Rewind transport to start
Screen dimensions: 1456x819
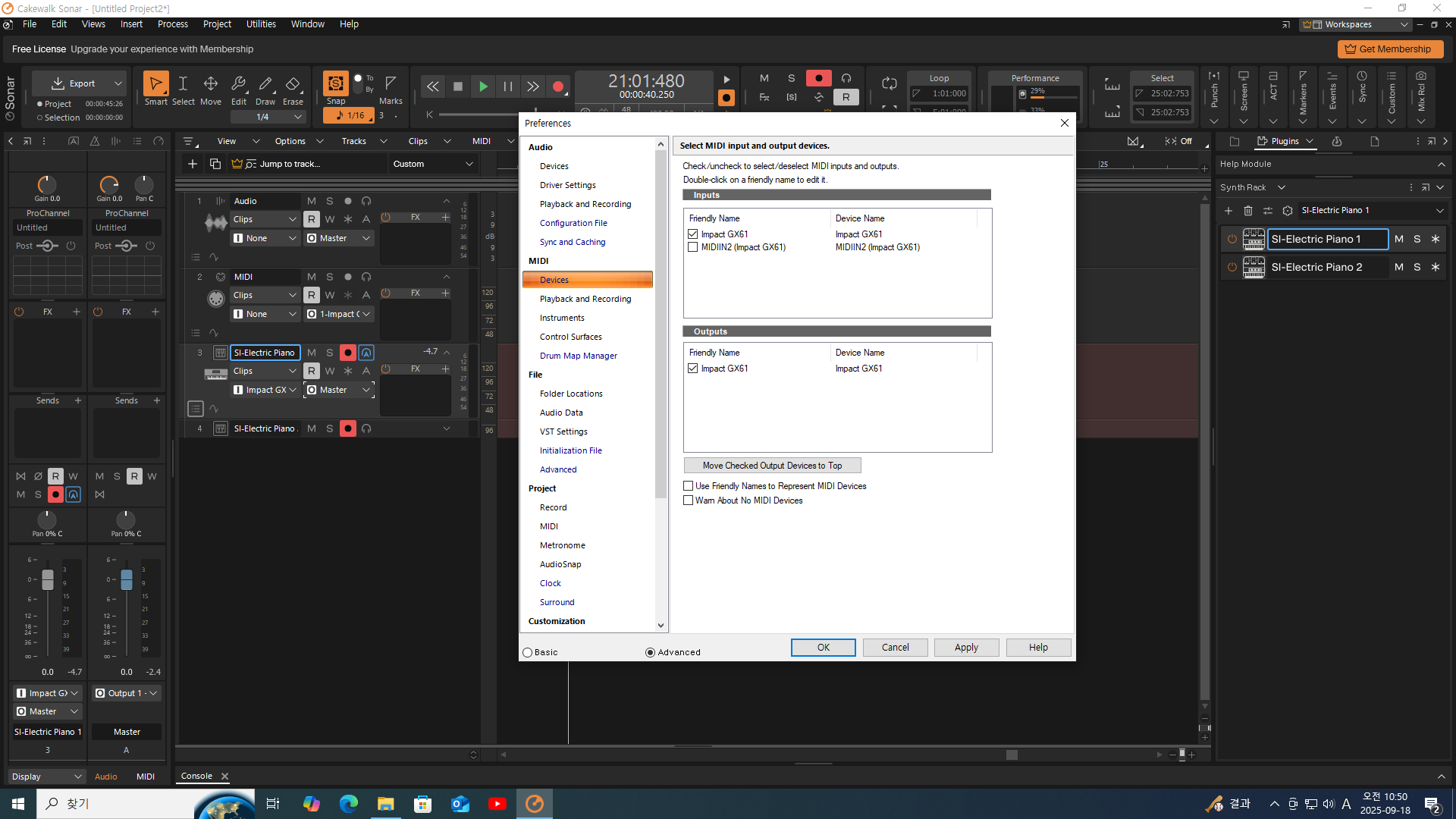click(x=432, y=86)
